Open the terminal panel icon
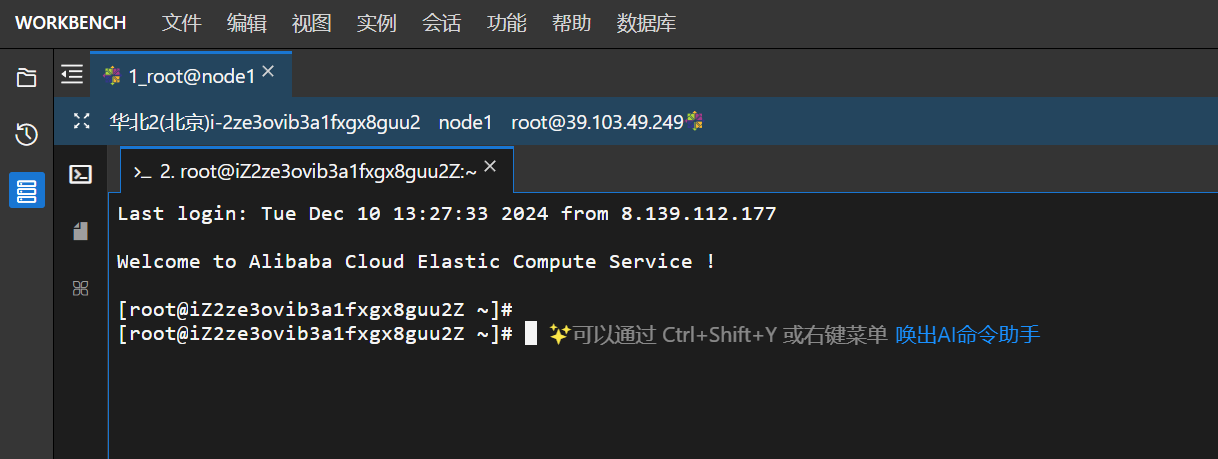 pos(81,175)
